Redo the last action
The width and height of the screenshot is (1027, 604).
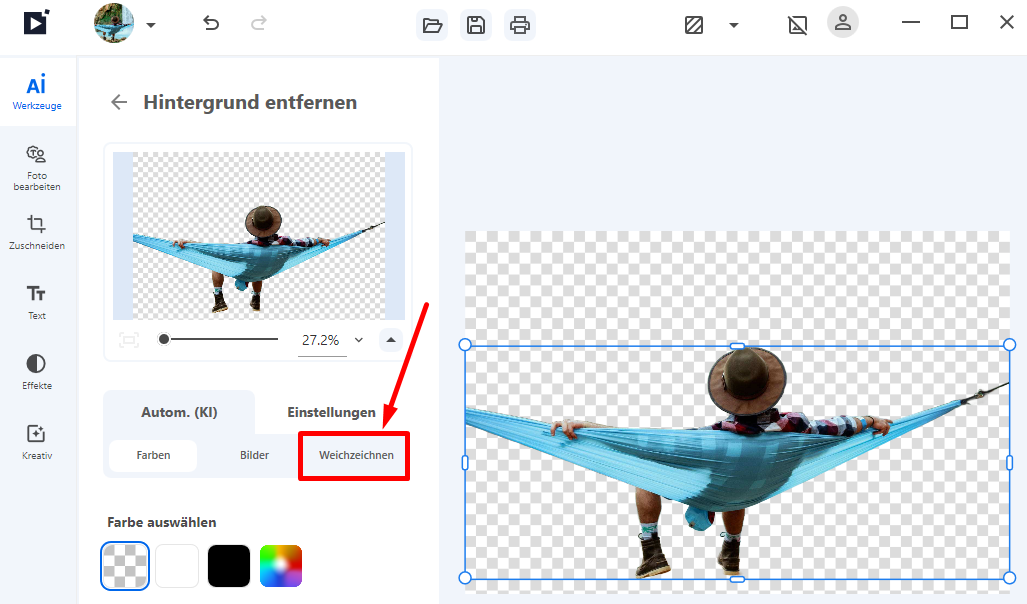pyautogui.click(x=259, y=24)
